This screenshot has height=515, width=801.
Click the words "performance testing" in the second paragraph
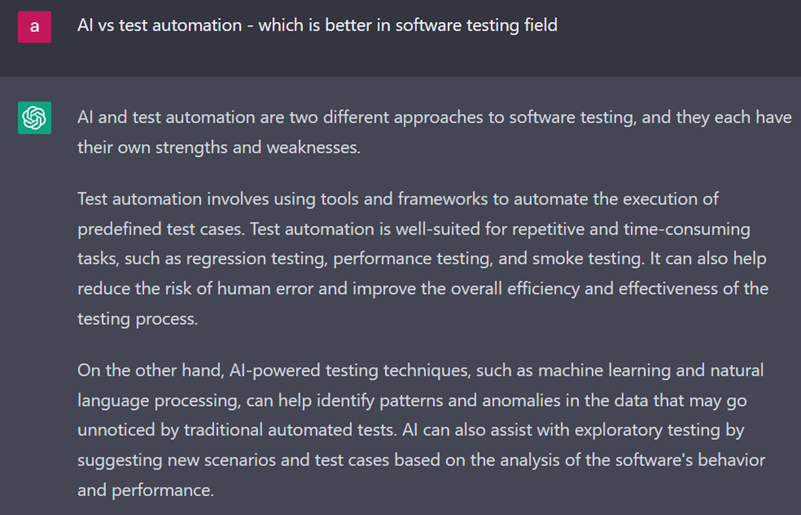pyautogui.click(x=412, y=259)
